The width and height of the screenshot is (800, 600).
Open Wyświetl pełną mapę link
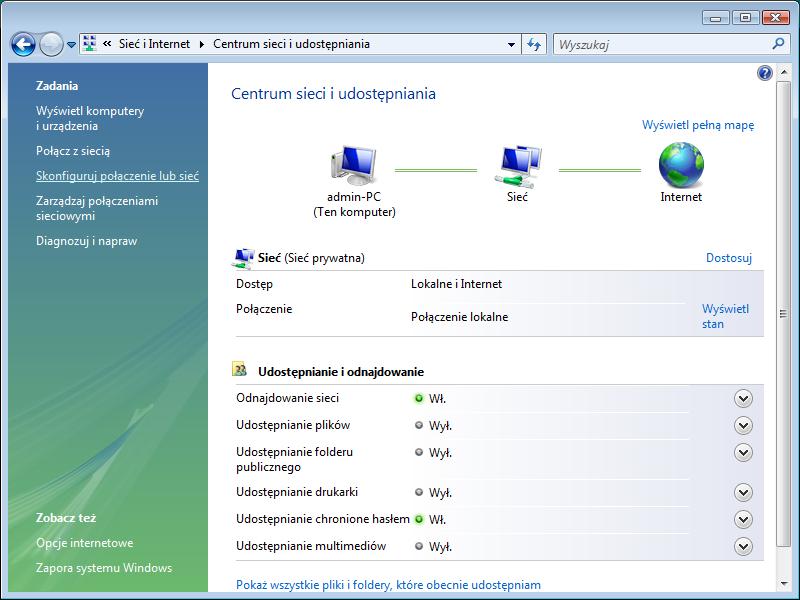point(697,125)
